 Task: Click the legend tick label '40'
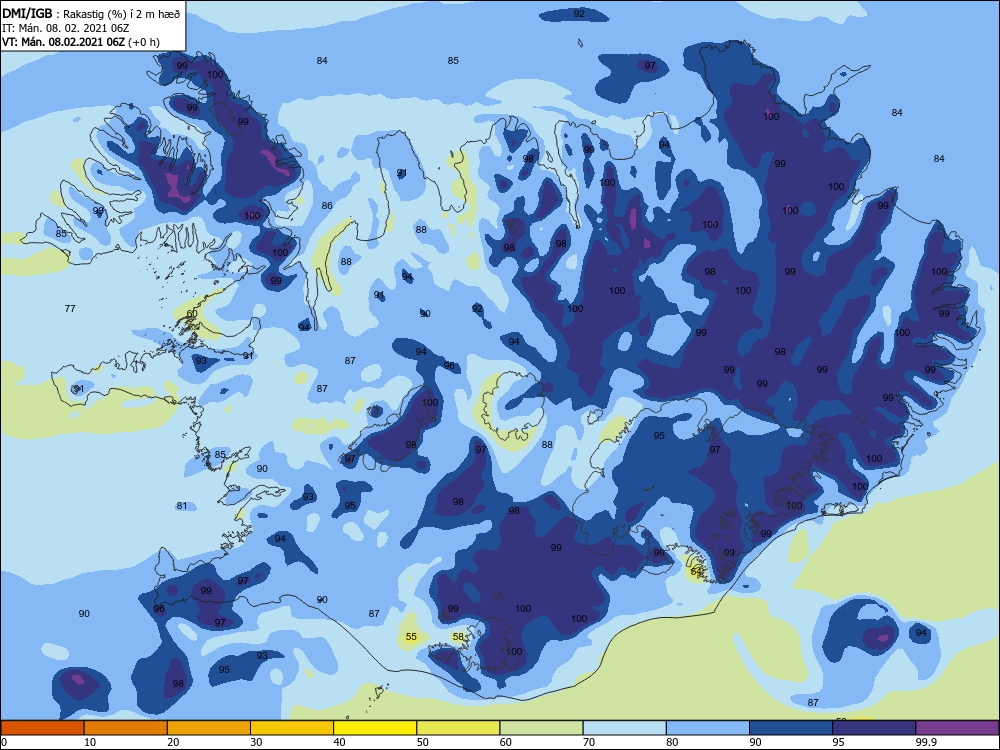pyautogui.click(x=340, y=742)
